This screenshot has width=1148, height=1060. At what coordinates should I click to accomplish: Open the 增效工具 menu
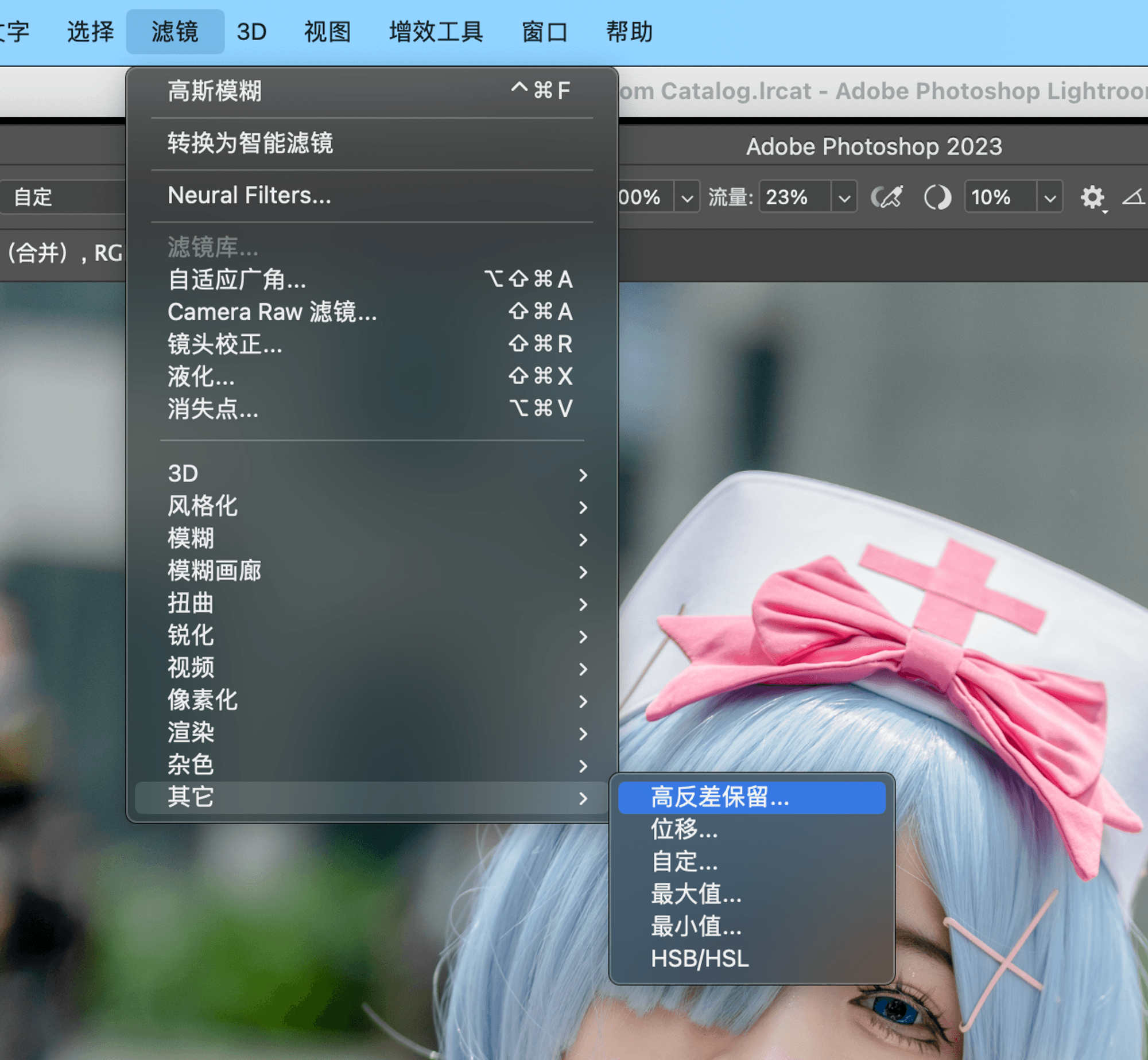436,32
